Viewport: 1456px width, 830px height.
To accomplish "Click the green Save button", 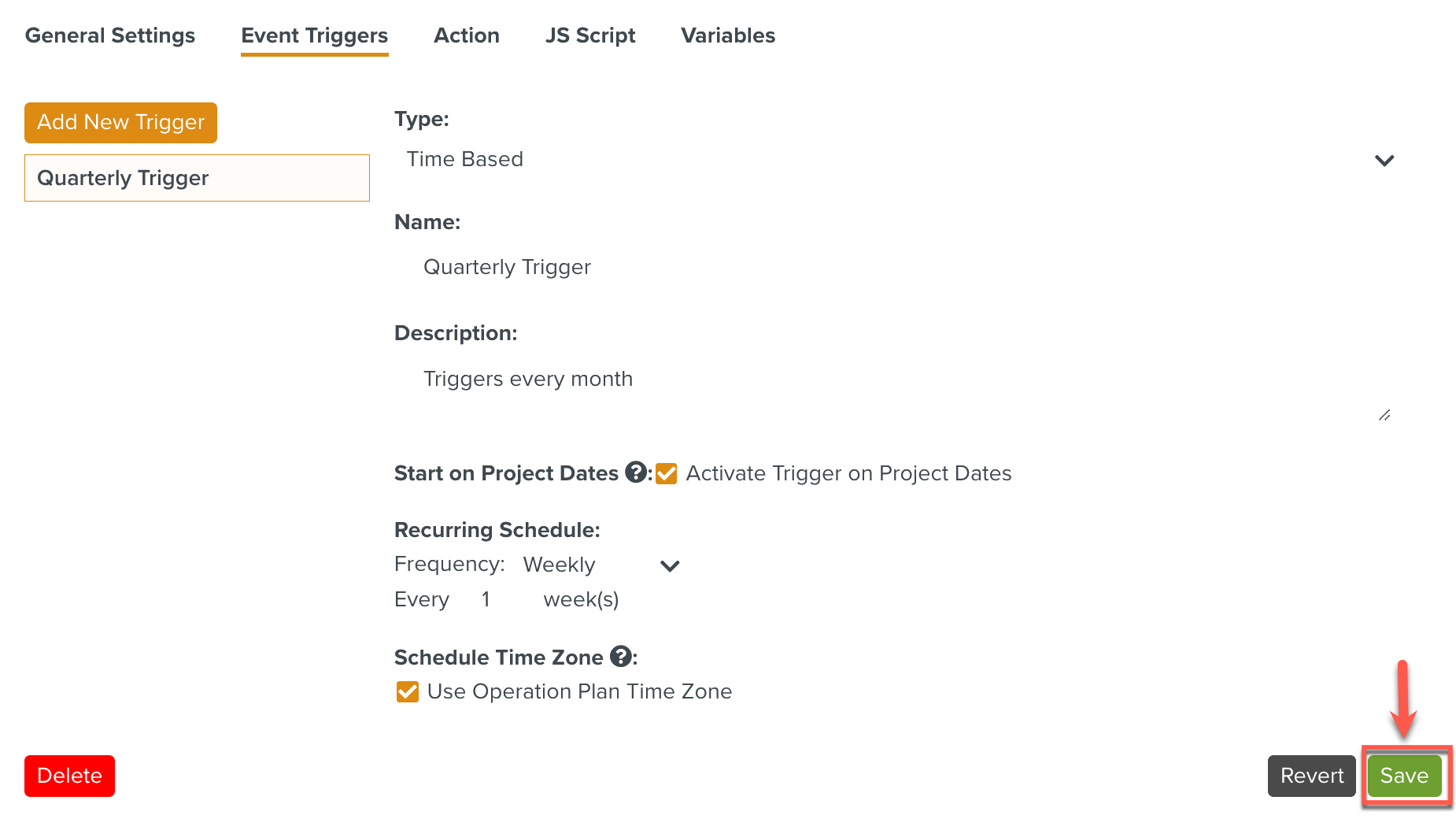I will coord(1404,776).
